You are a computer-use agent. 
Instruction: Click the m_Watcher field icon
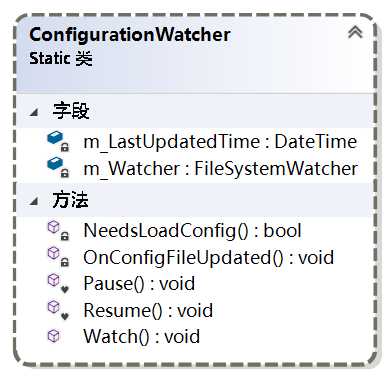[x=58, y=168]
